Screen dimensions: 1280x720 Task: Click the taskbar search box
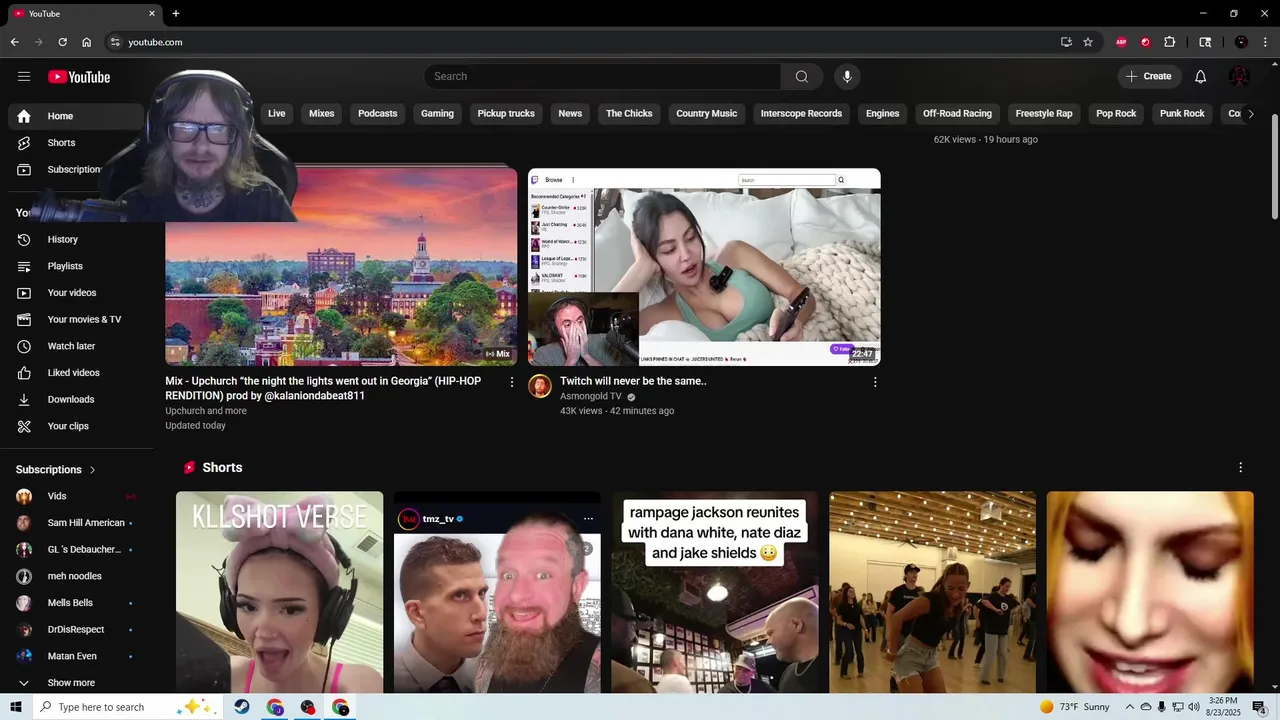[x=128, y=707]
